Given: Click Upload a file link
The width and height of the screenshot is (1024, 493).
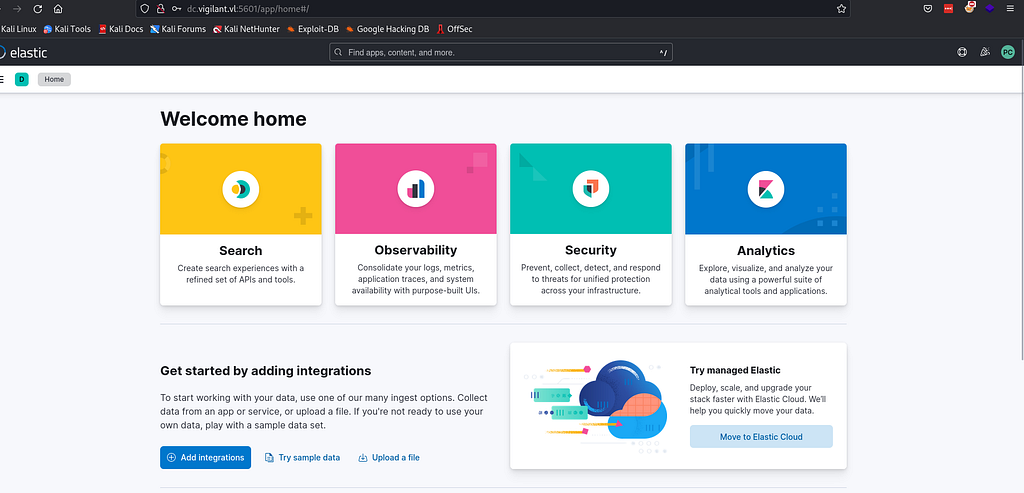Looking at the screenshot, I should coord(389,458).
